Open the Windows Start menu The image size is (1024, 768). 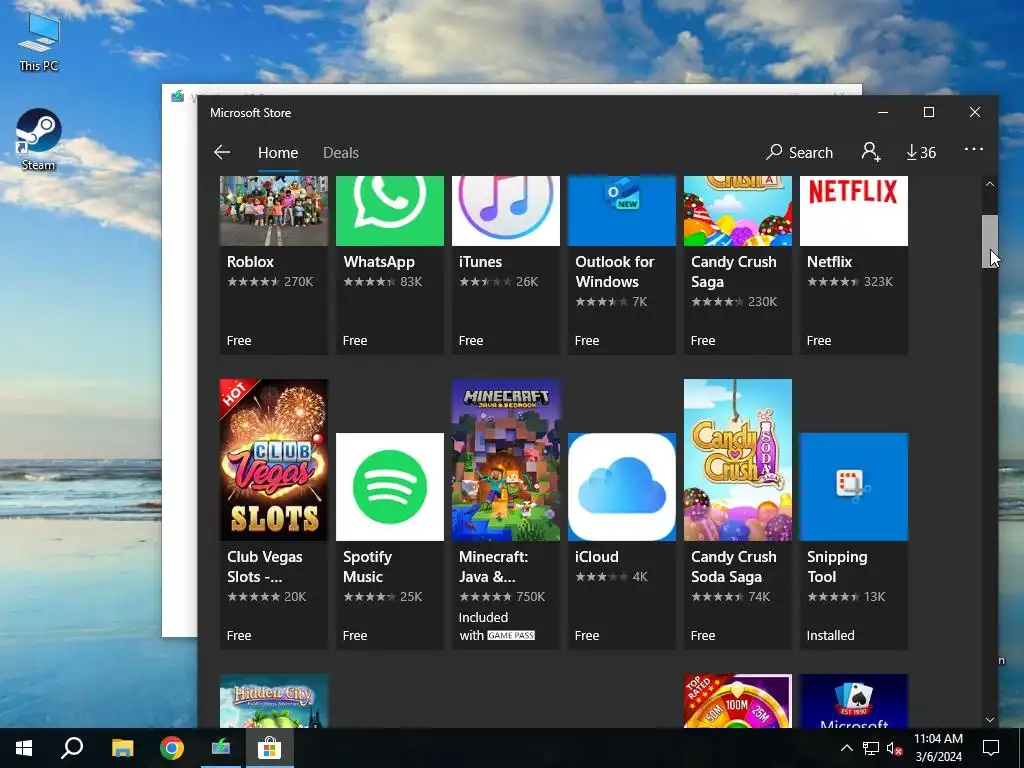point(24,748)
